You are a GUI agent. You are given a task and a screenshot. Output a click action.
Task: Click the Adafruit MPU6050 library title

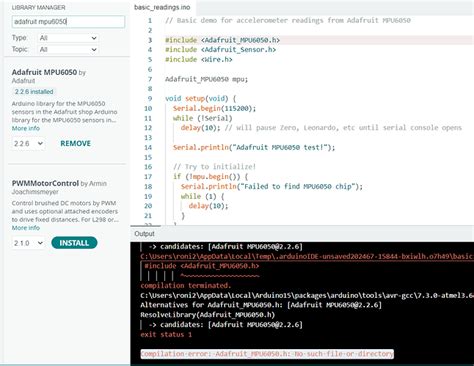pos(44,72)
